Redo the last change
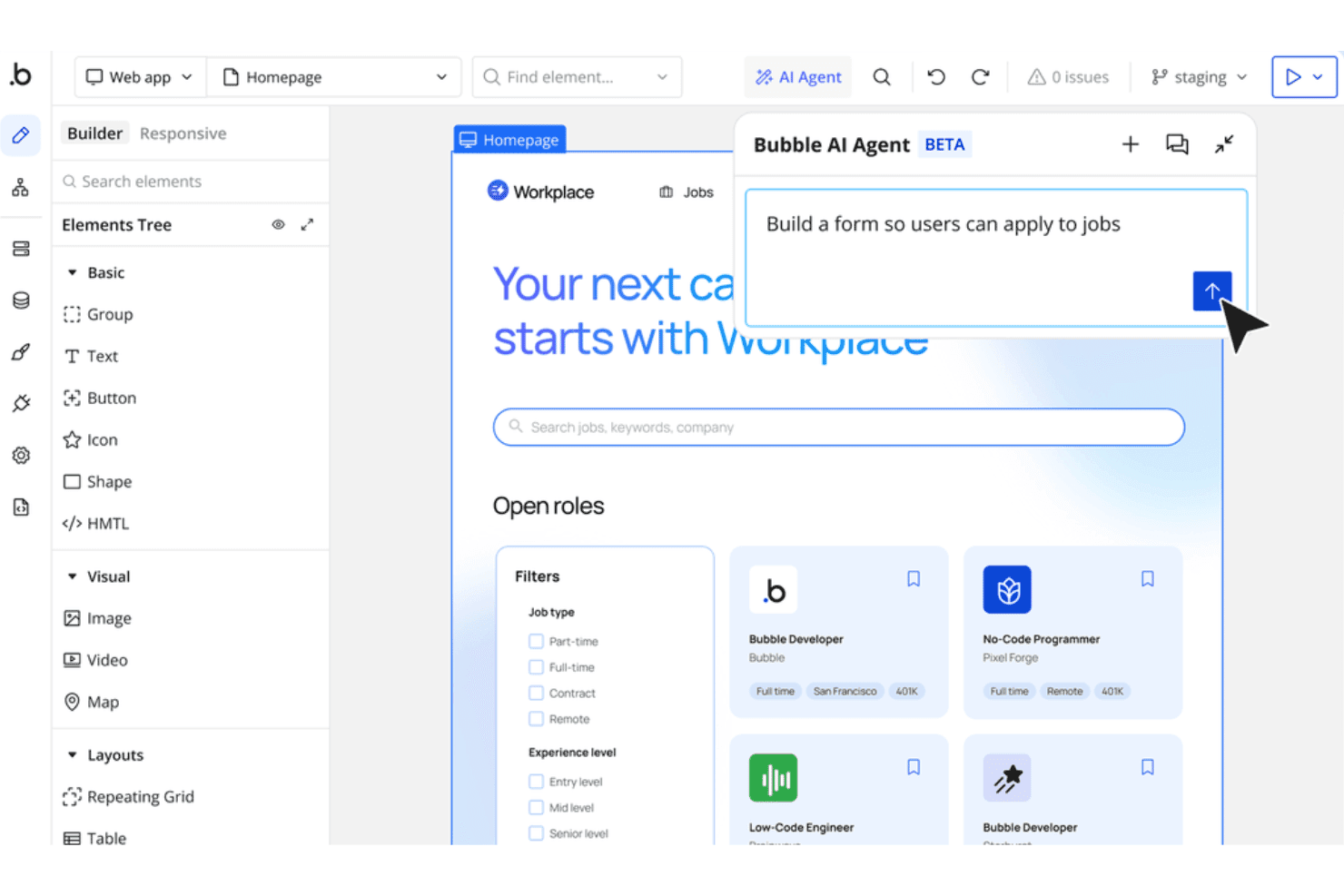This screenshot has height=896, width=1344. coord(980,77)
